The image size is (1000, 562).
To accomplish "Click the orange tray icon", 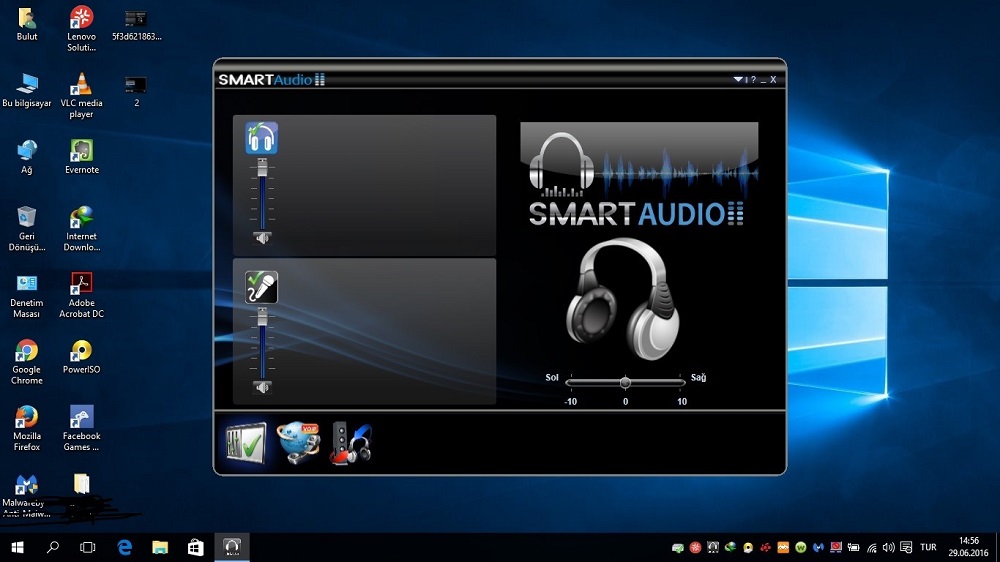I will tap(783, 547).
